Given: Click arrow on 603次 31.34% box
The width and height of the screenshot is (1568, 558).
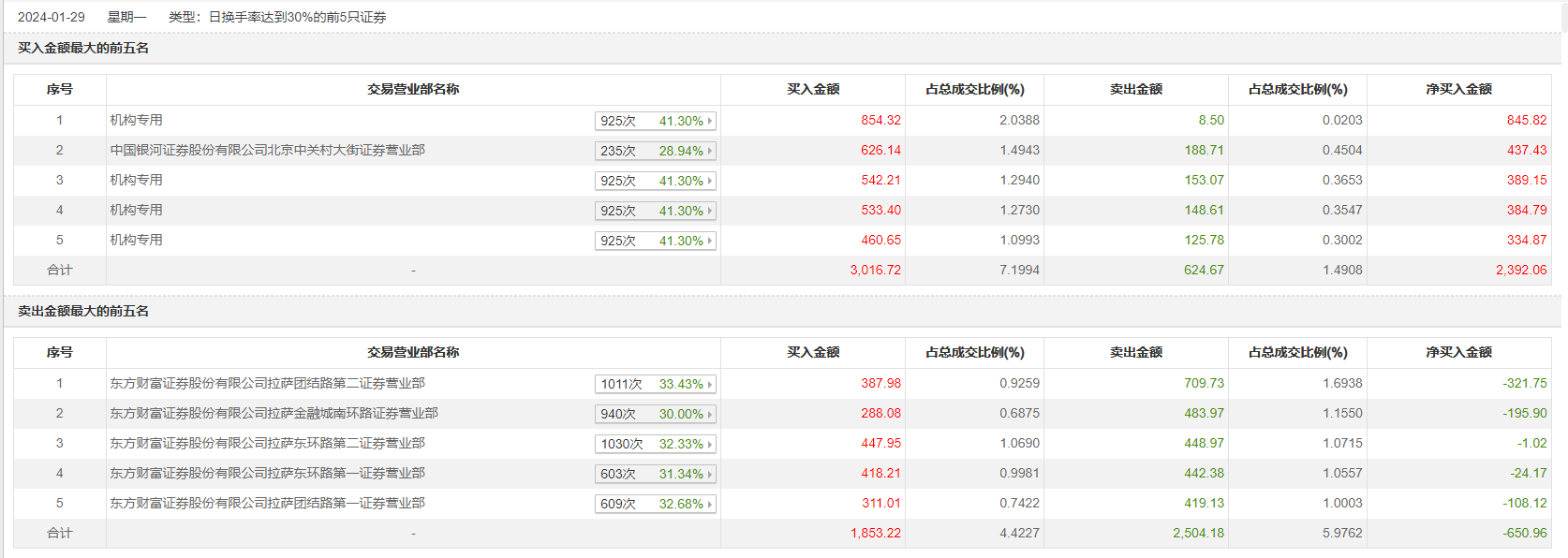Looking at the screenshot, I should [710, 474].
